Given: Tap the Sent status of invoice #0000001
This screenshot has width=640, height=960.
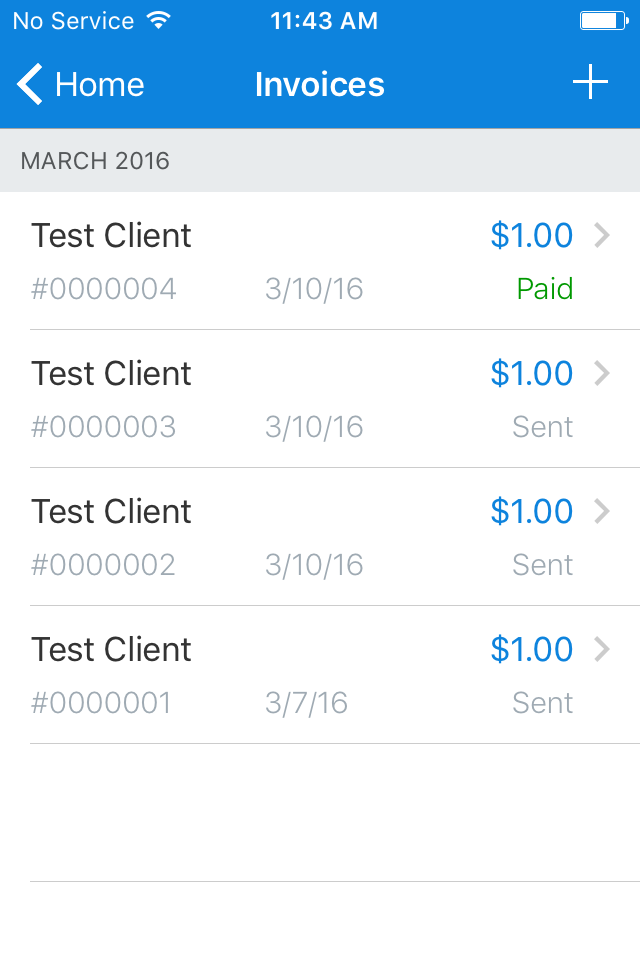Looking at the screenshot, I should [x=542, y=703].
